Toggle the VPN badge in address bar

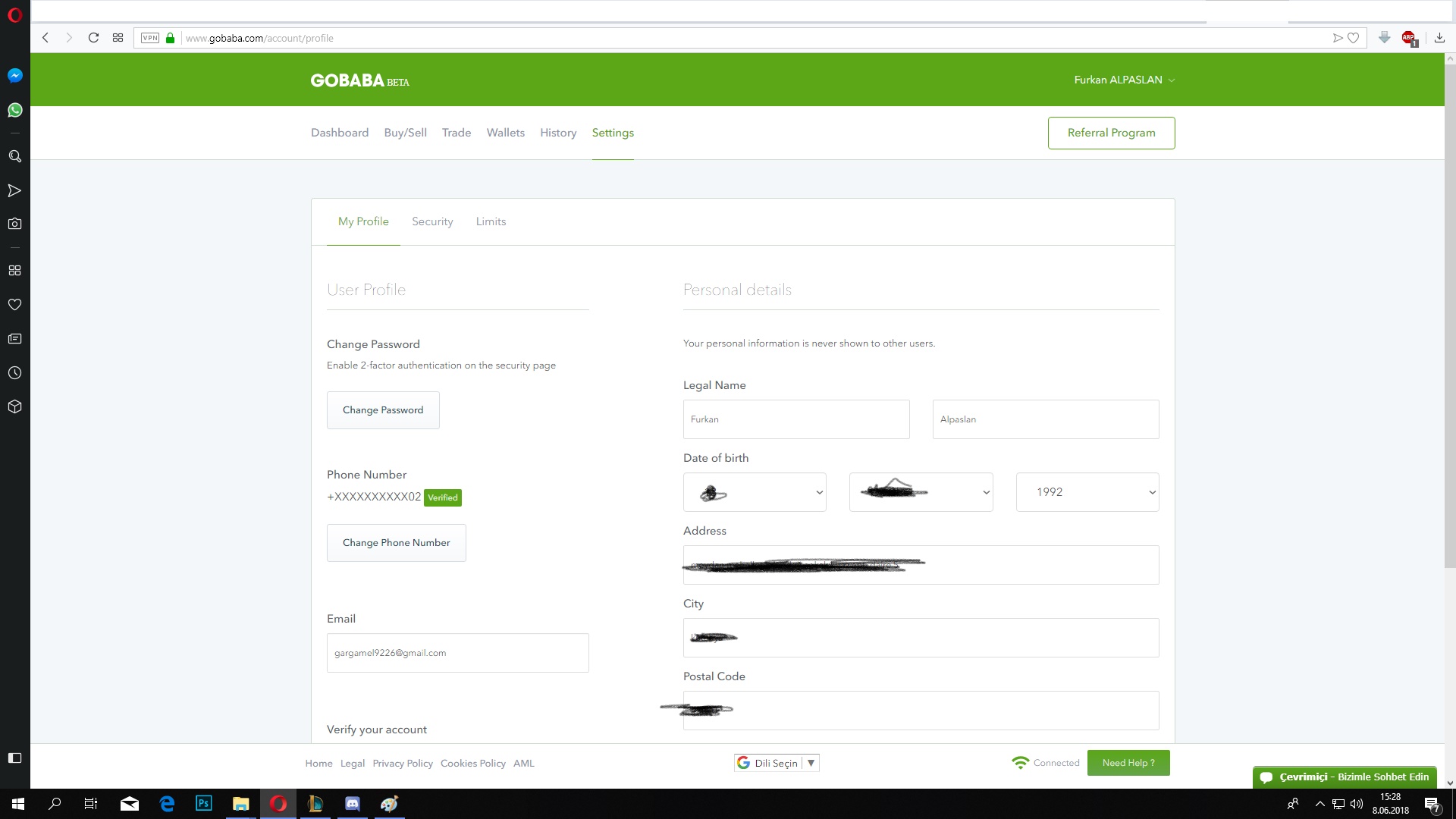point(150,38)
